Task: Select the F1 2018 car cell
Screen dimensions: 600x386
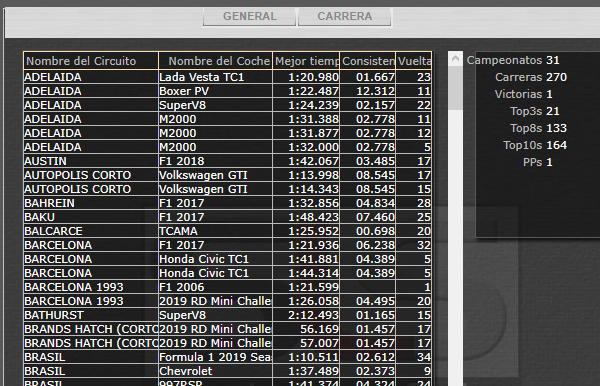Action: click(x=215, y=161)
